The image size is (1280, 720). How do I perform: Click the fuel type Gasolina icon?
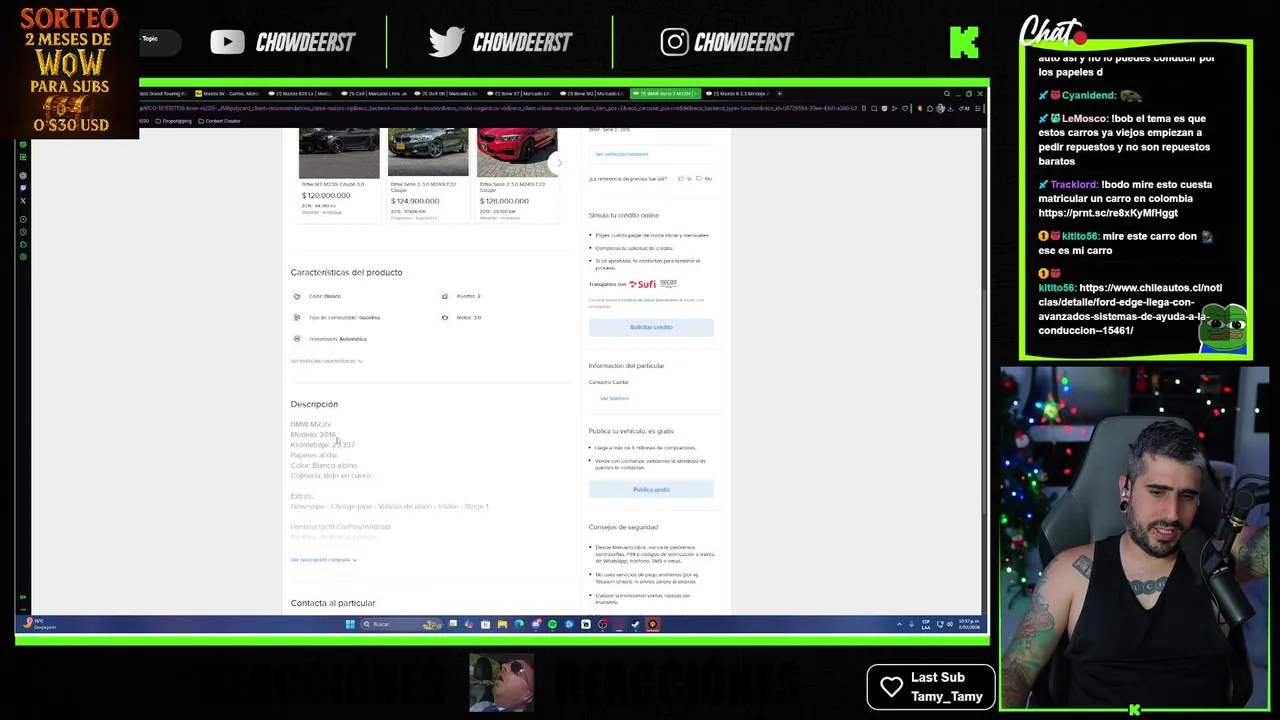[296, 317]
